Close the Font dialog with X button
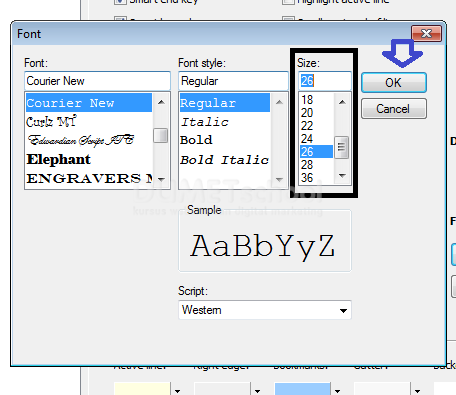The height and width of the screenshot is (395, 456). coord(427,33)
